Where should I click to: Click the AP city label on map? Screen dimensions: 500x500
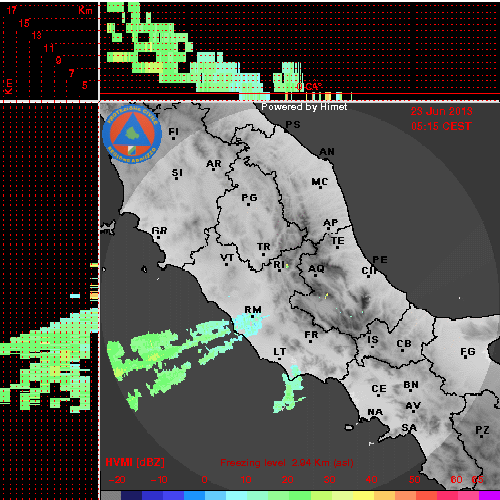pos(331,222)
